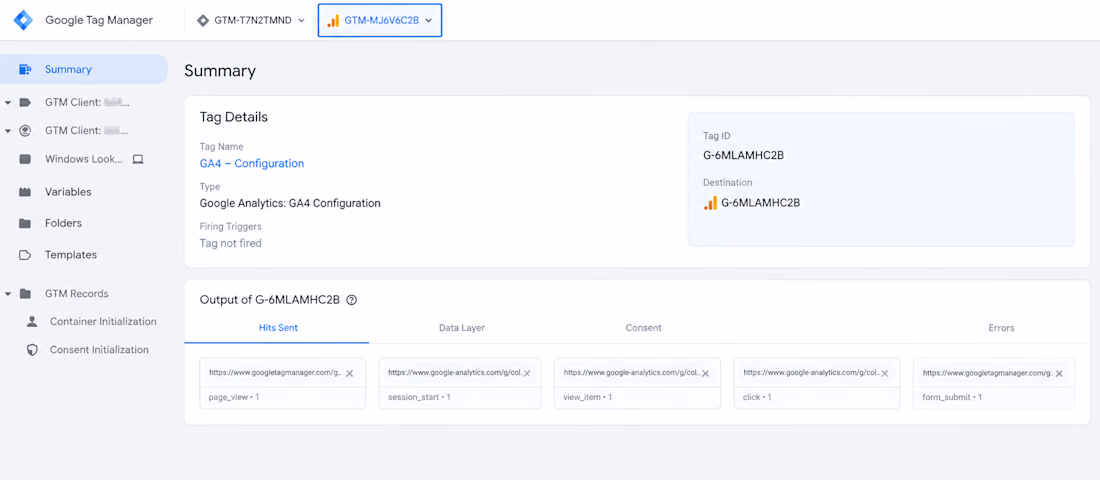This screenshot has height=480, width=1100.
Task: Click the 'click • 1' label
Action: click(x=757, y=397)
